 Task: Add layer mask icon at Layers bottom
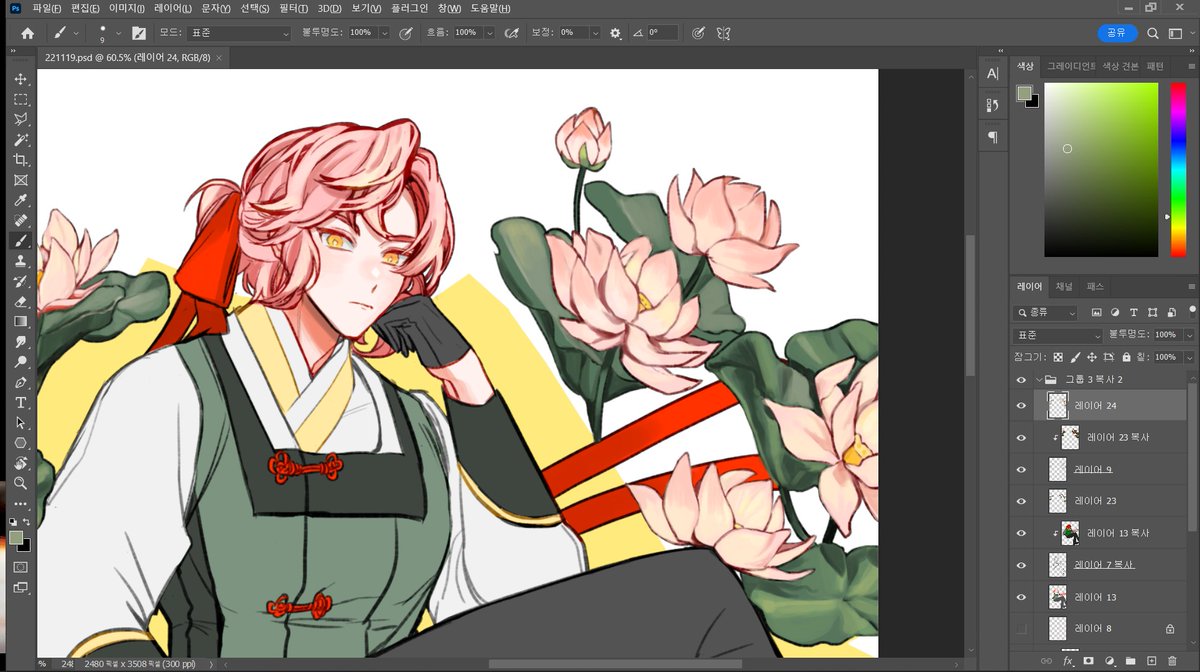click(x=1088, y=661)
